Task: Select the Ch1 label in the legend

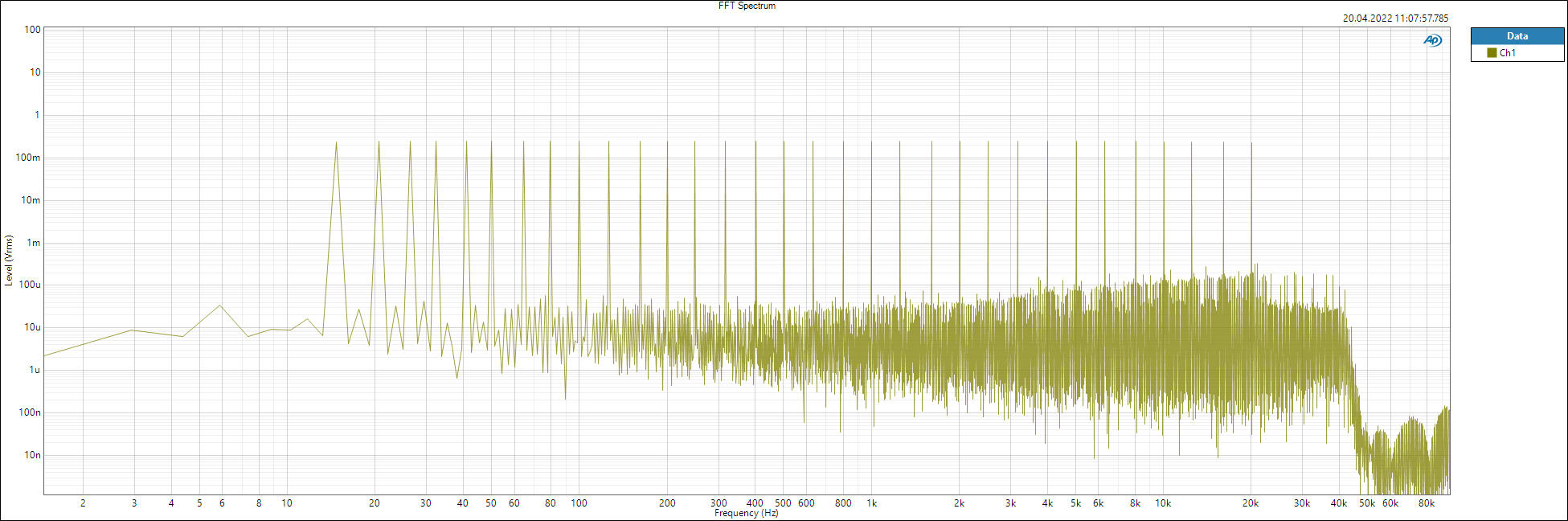Action: 1508,53
